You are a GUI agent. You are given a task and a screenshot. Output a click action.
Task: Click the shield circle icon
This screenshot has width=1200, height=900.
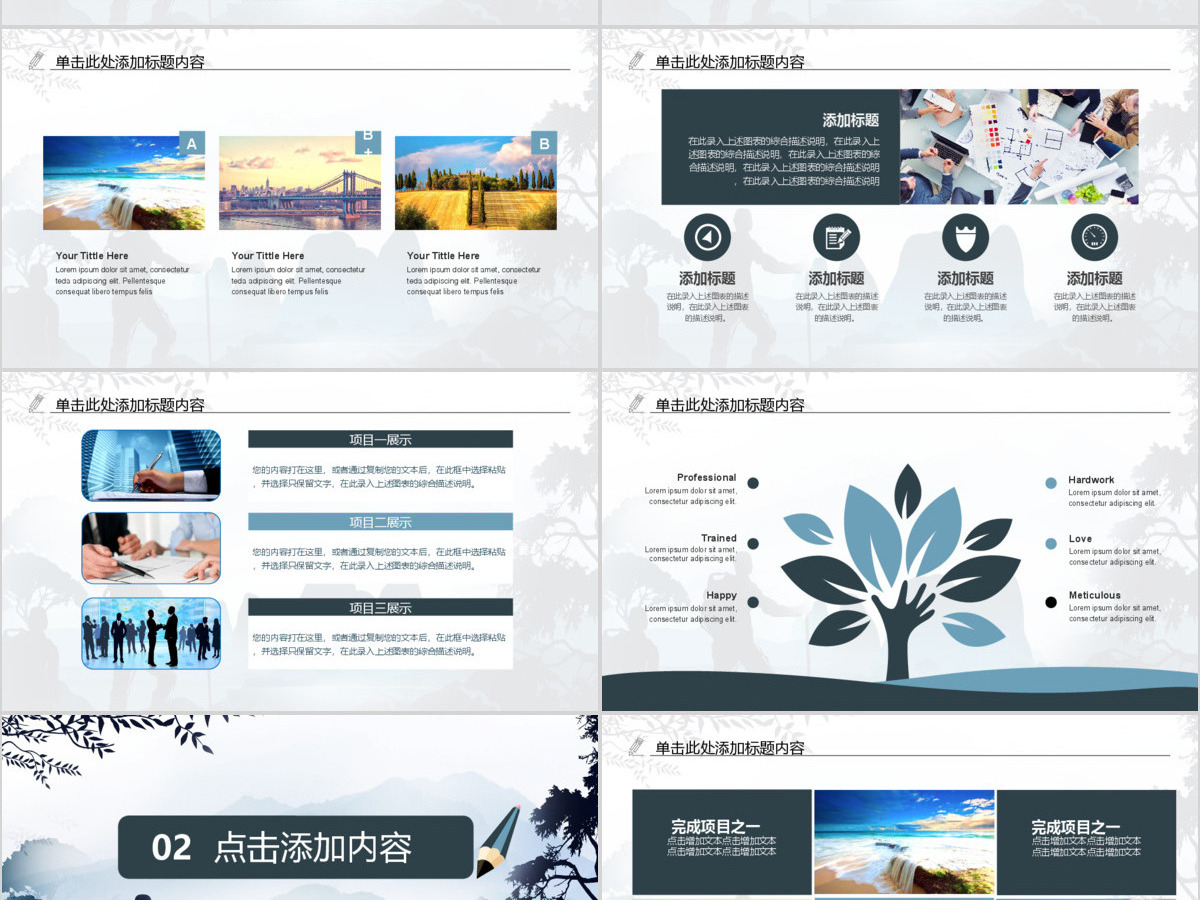coord(965,237)
